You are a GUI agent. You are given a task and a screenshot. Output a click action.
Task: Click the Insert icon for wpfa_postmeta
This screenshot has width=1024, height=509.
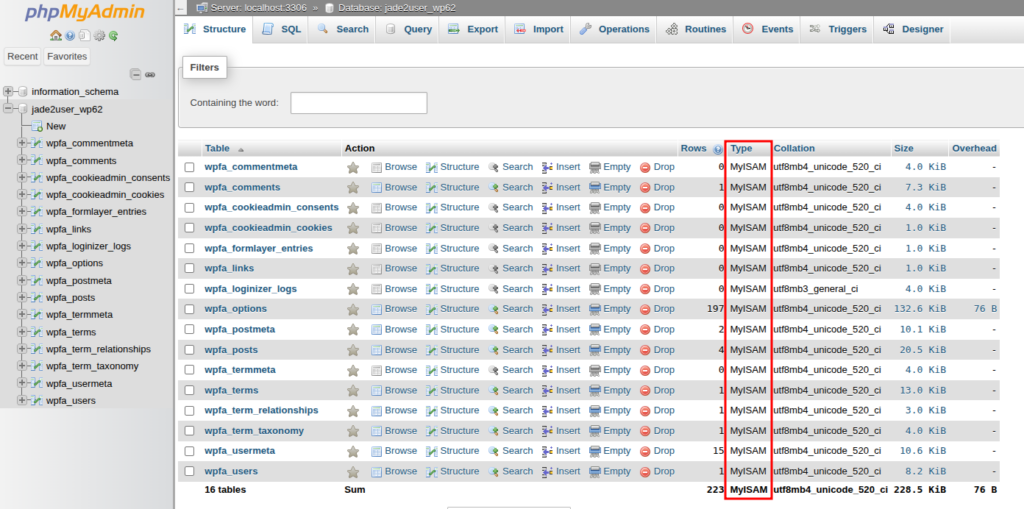(548, 330)
